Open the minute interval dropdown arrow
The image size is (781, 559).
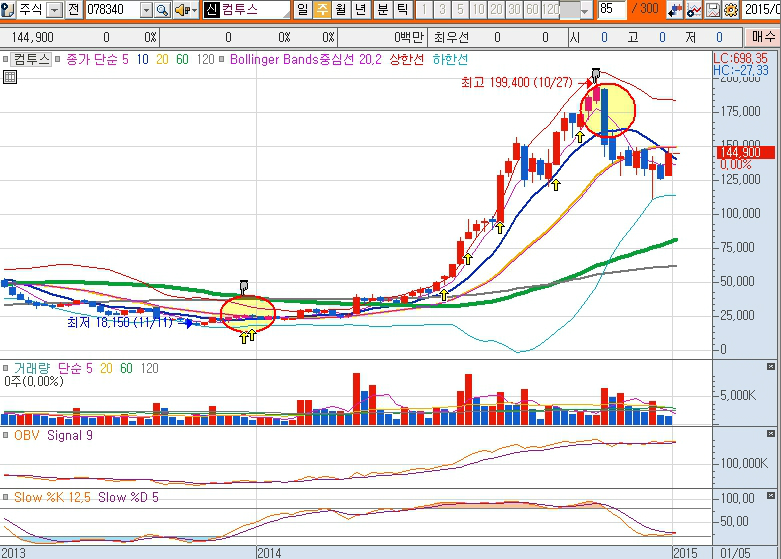584,9
